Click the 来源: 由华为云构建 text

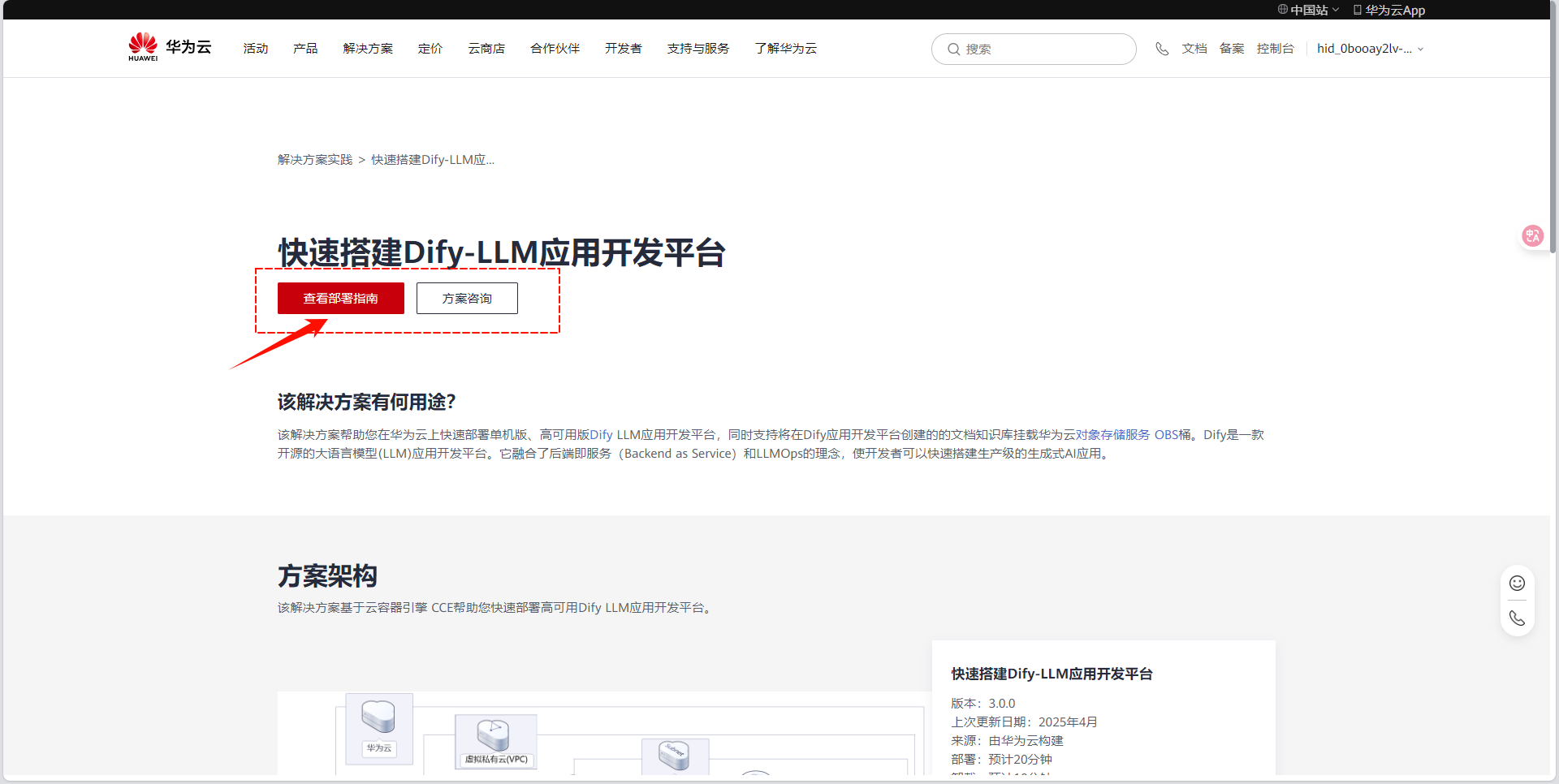1008,741
